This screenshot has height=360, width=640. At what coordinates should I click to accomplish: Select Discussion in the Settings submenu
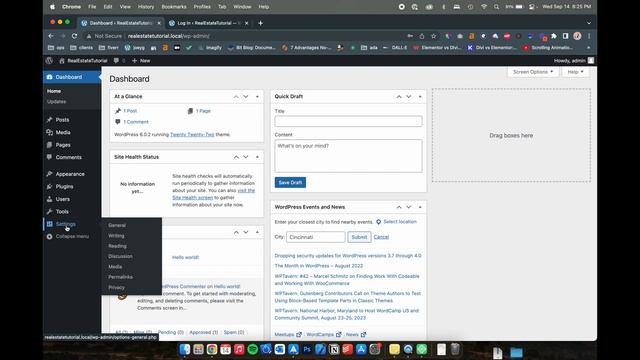[x=120, y=256]
